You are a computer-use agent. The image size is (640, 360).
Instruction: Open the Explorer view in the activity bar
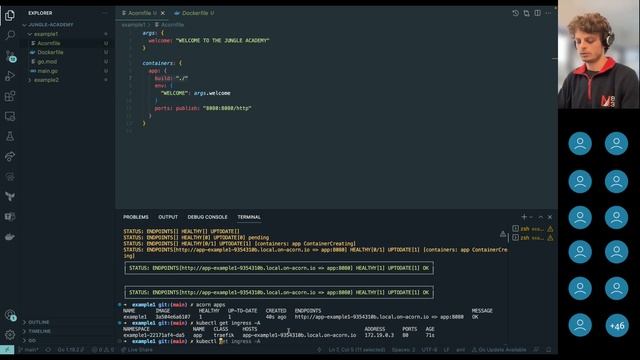point(10,16)
